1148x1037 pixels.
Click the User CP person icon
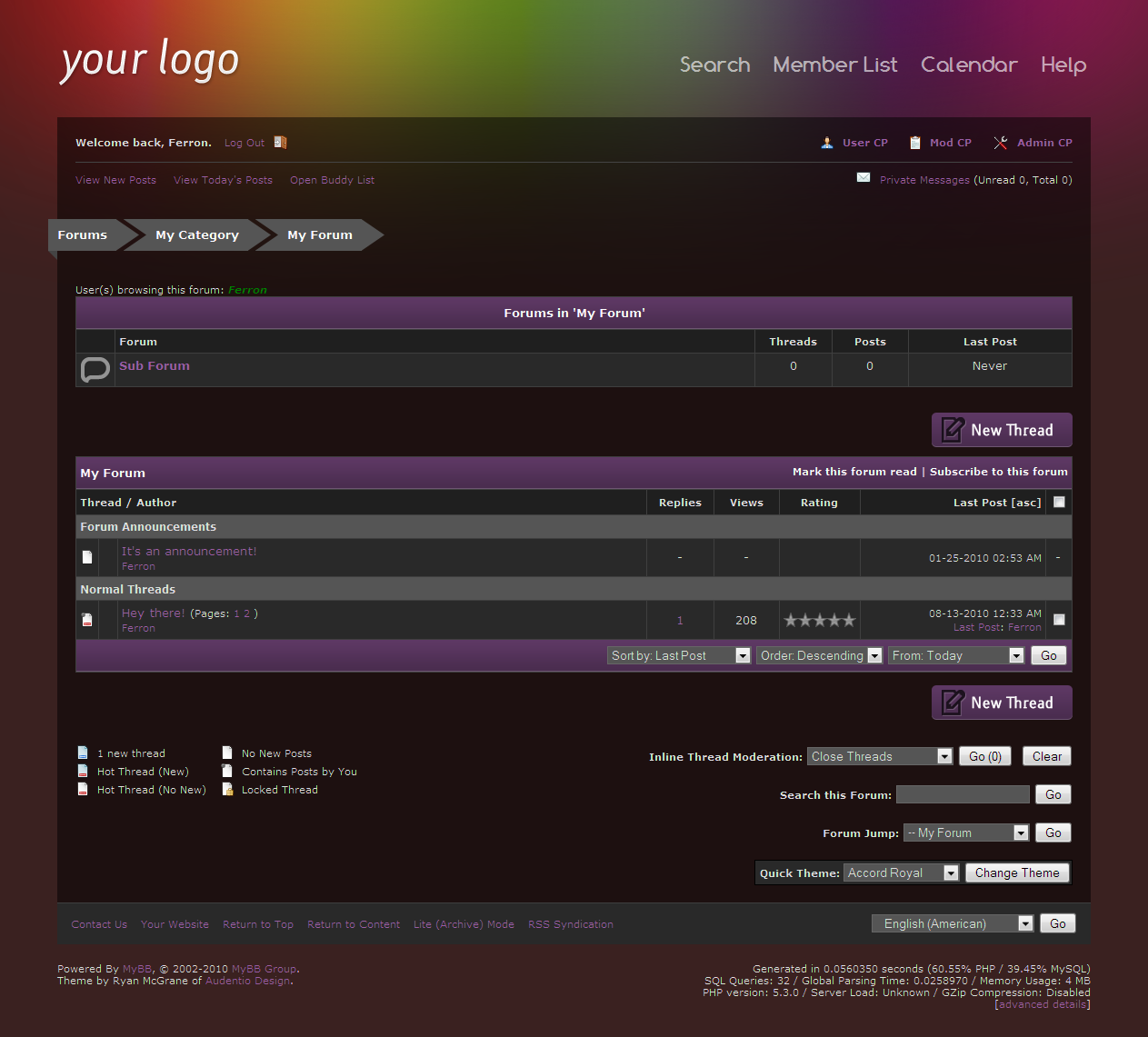[827, 143]
